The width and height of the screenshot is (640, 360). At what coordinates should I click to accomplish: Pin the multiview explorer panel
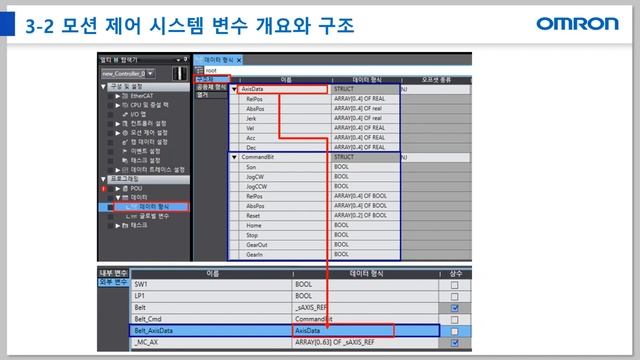185,60
